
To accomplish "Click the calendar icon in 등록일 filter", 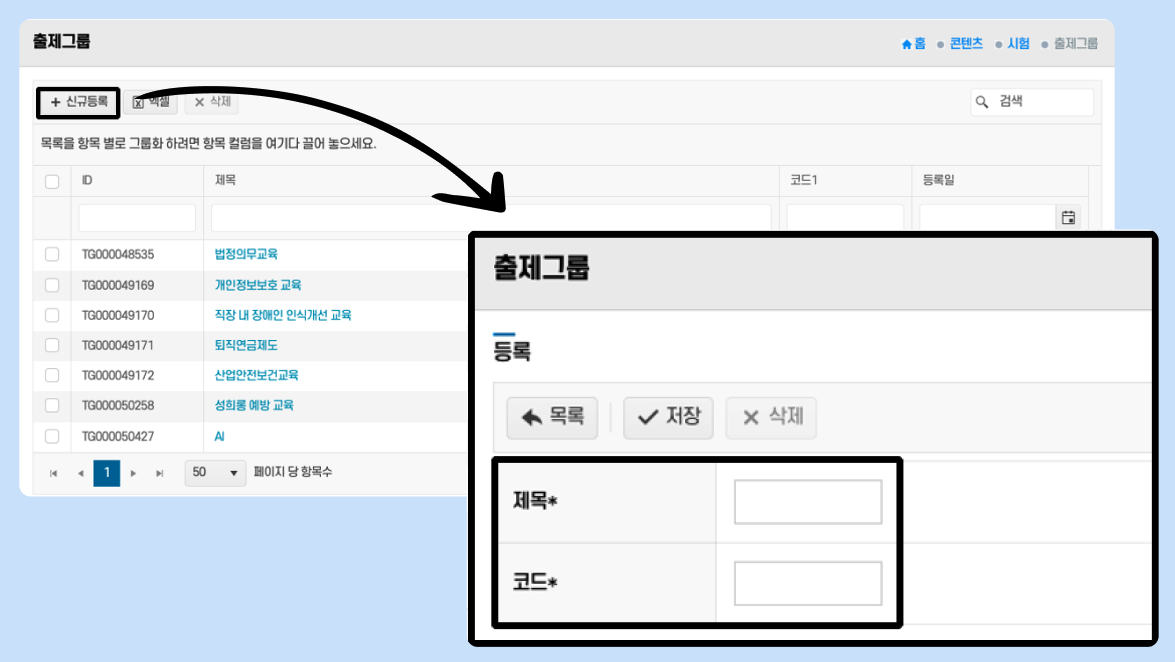I will point(1068,218).
